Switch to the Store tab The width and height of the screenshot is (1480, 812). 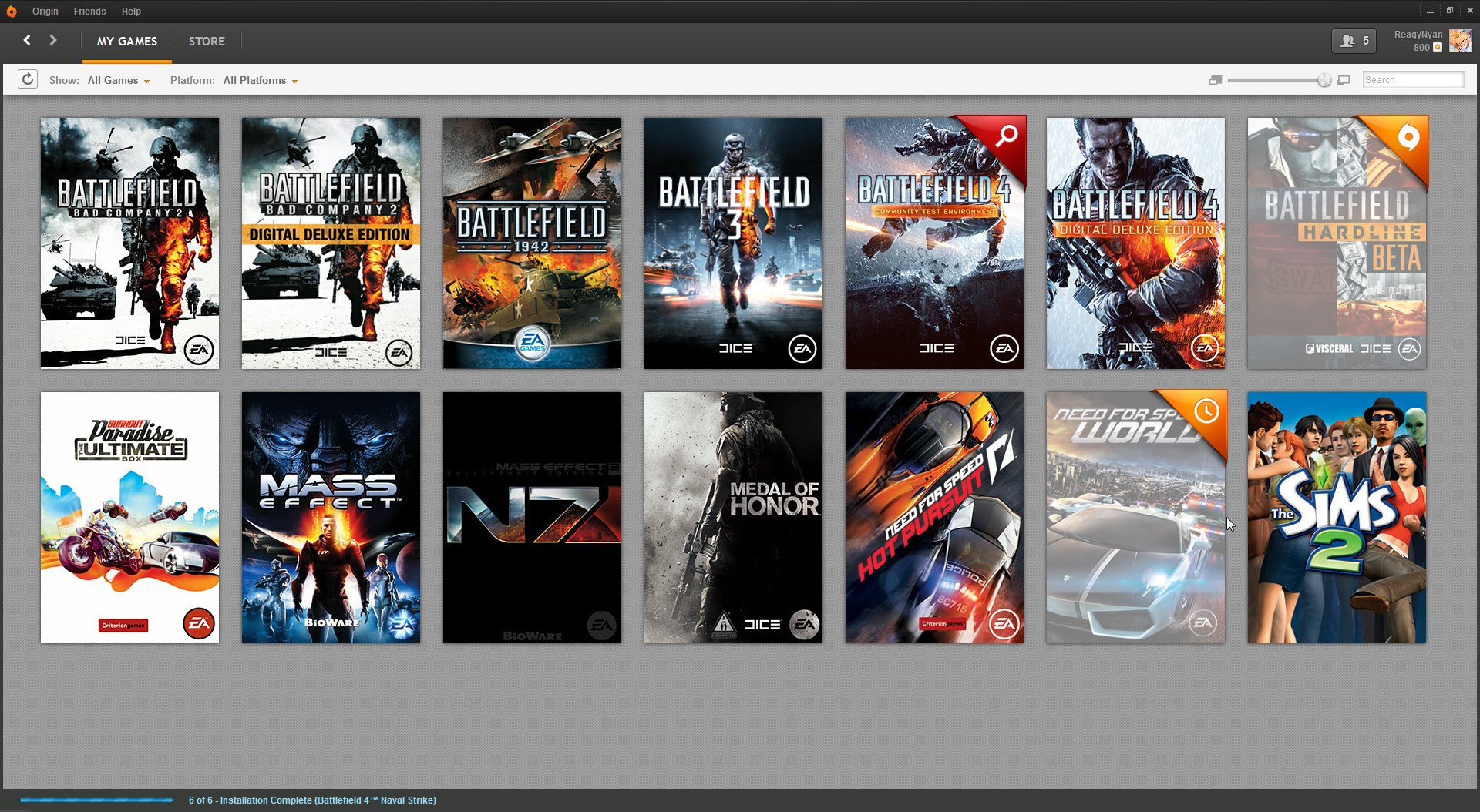pos(207,42)
